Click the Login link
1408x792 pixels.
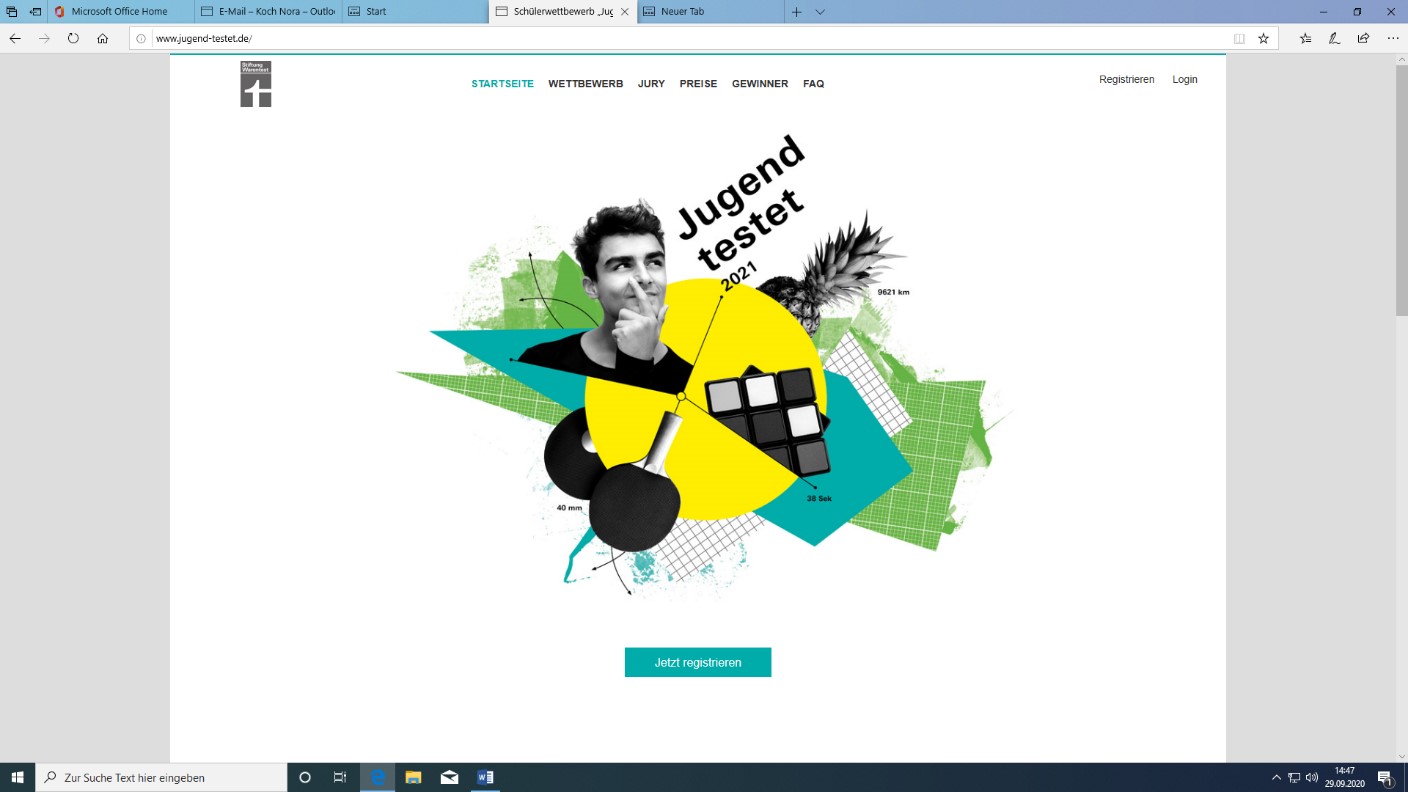[x=1184, y=79]
